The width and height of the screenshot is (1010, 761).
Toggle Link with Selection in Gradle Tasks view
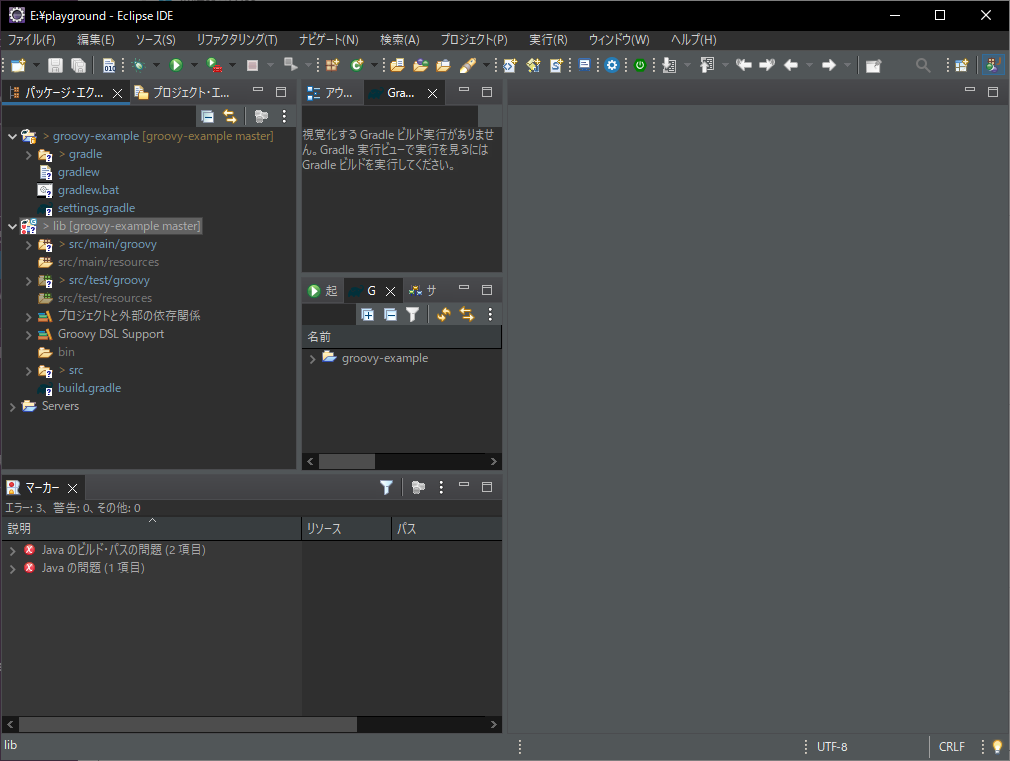[466, 314]
